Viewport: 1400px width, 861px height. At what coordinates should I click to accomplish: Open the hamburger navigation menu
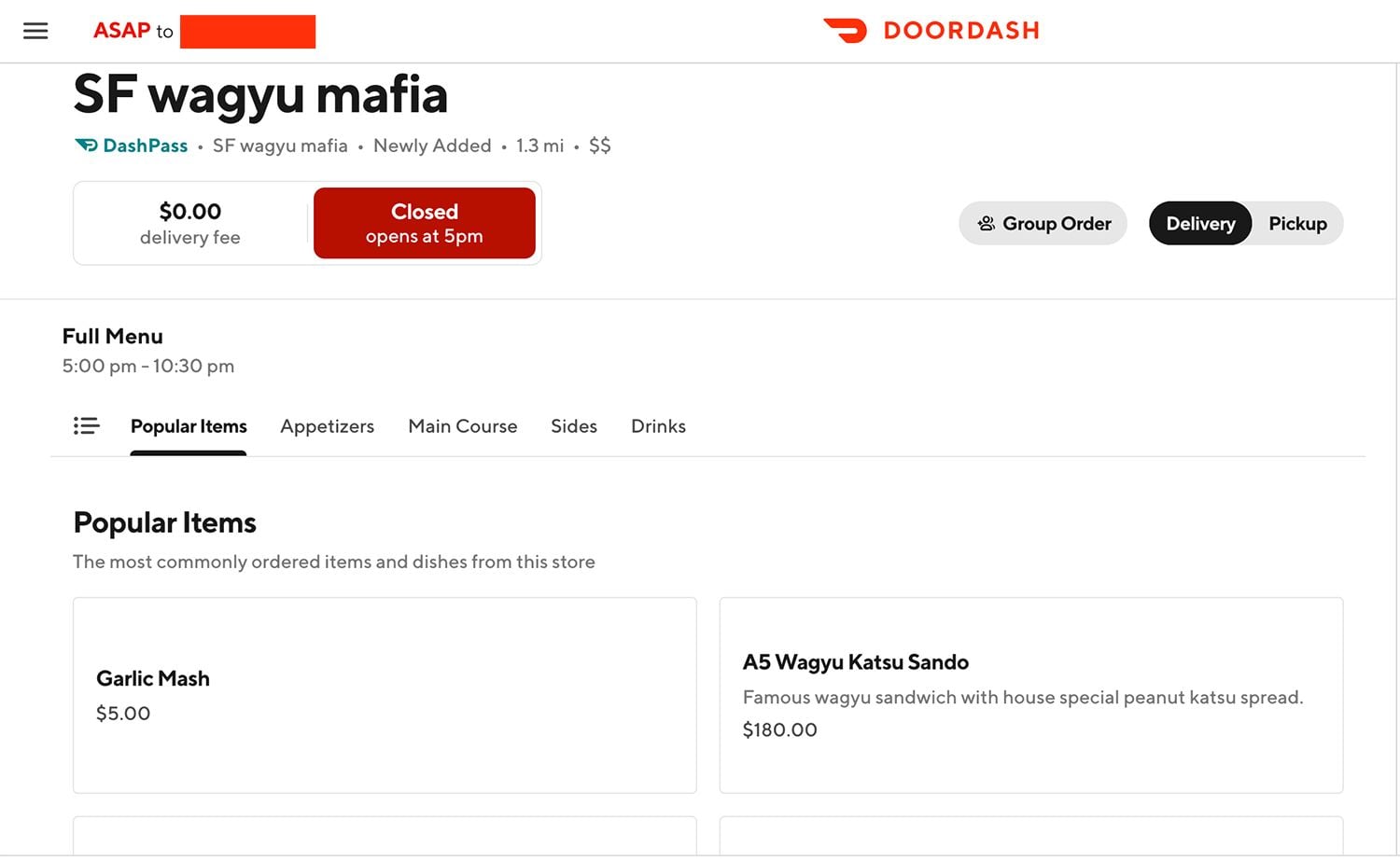[35, 31]
